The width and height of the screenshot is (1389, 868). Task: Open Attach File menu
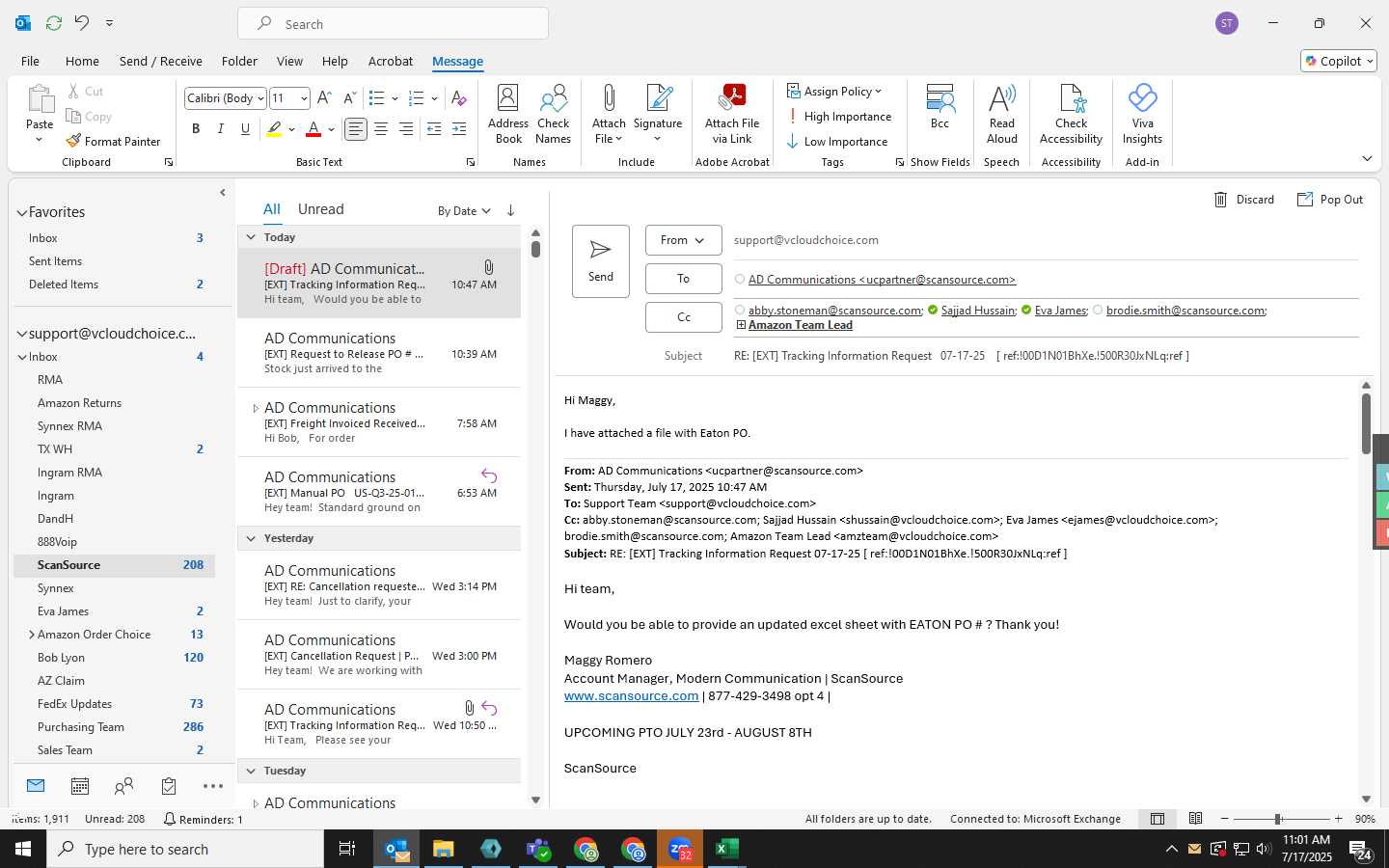tap(609, 114)
